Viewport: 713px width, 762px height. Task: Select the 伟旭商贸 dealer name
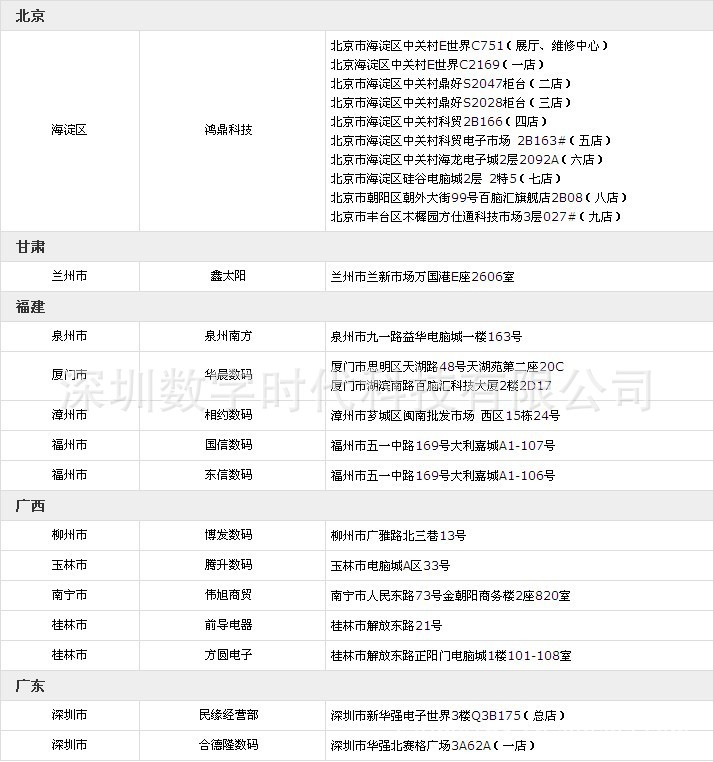point(228,595)
